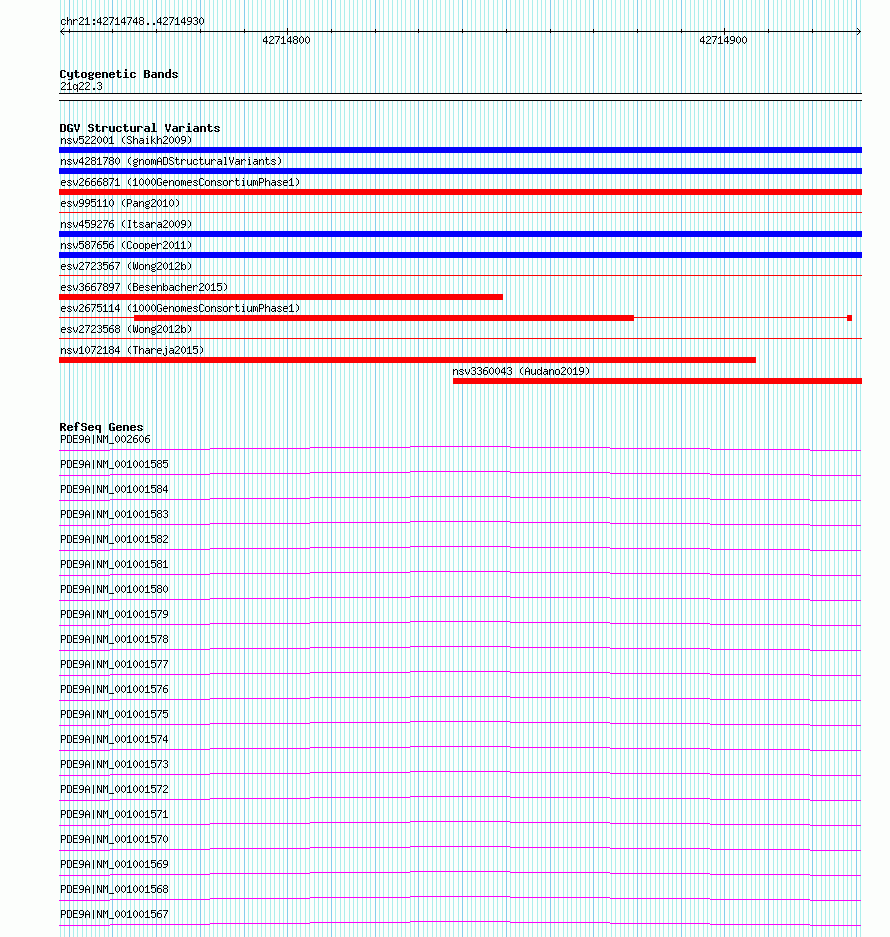Screen dimensions: 890x937
Task: Open transcript PDE9A|NM_001001583
Action: tap(114, 515)
